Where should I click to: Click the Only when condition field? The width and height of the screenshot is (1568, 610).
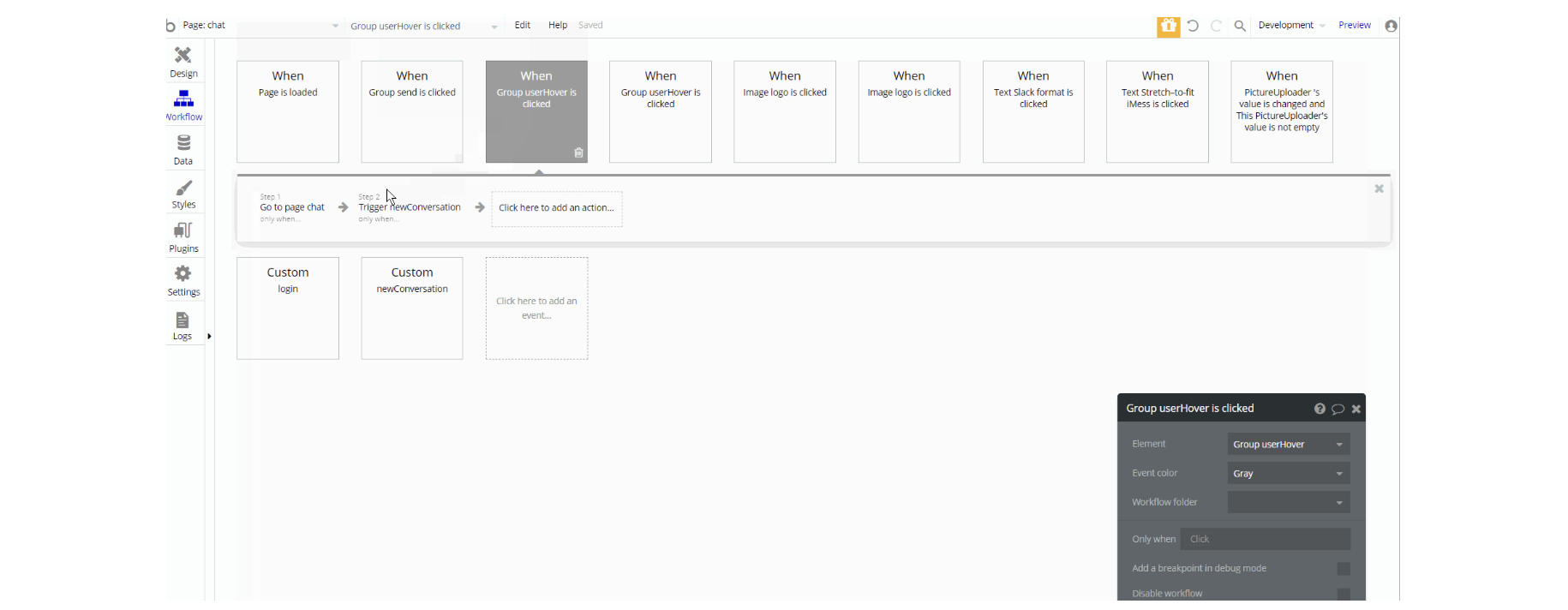[x=1266, y=539]
